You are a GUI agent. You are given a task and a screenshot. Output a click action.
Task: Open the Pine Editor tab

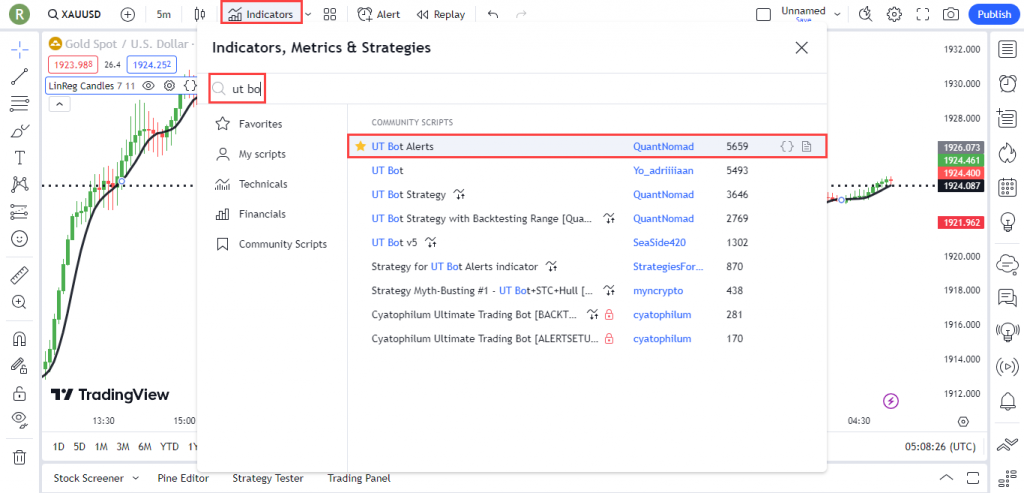pyautogui.click(x=184, y=478)
